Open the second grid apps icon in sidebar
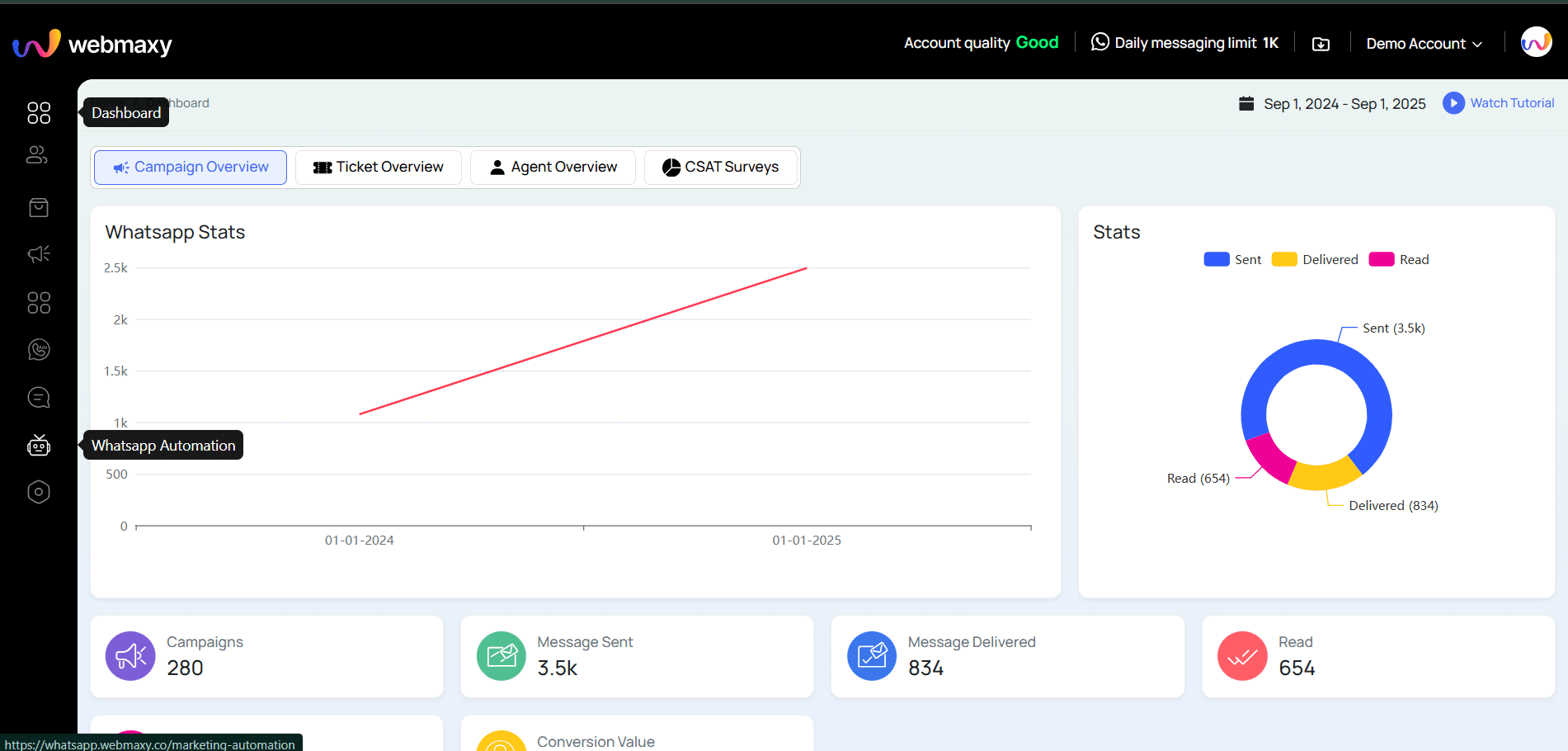Screen dimensions: 1568x751 (x=39, y=303)
